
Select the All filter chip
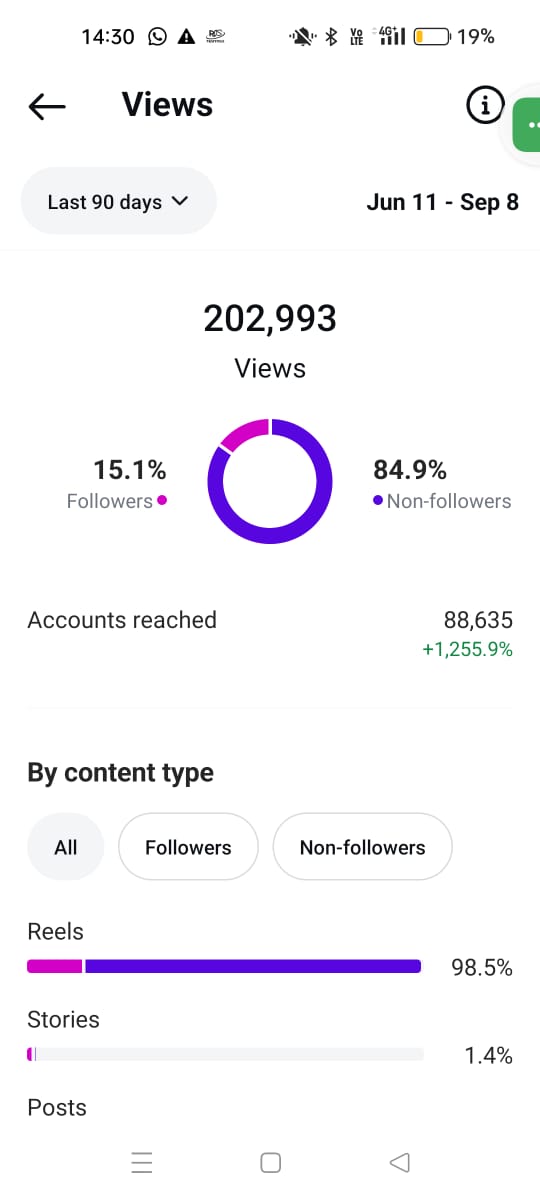pyautogui.click(x=66, y=847)
